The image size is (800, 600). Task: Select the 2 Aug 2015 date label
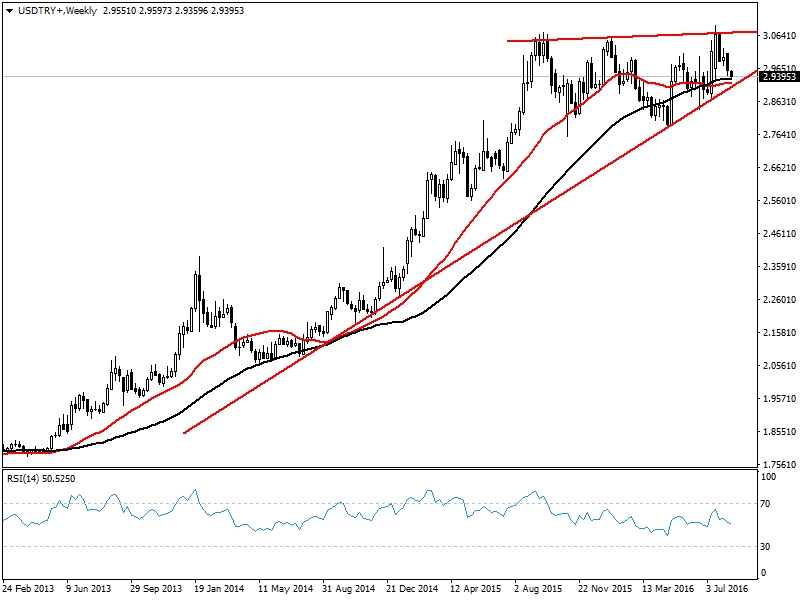[x=538, y=588]
